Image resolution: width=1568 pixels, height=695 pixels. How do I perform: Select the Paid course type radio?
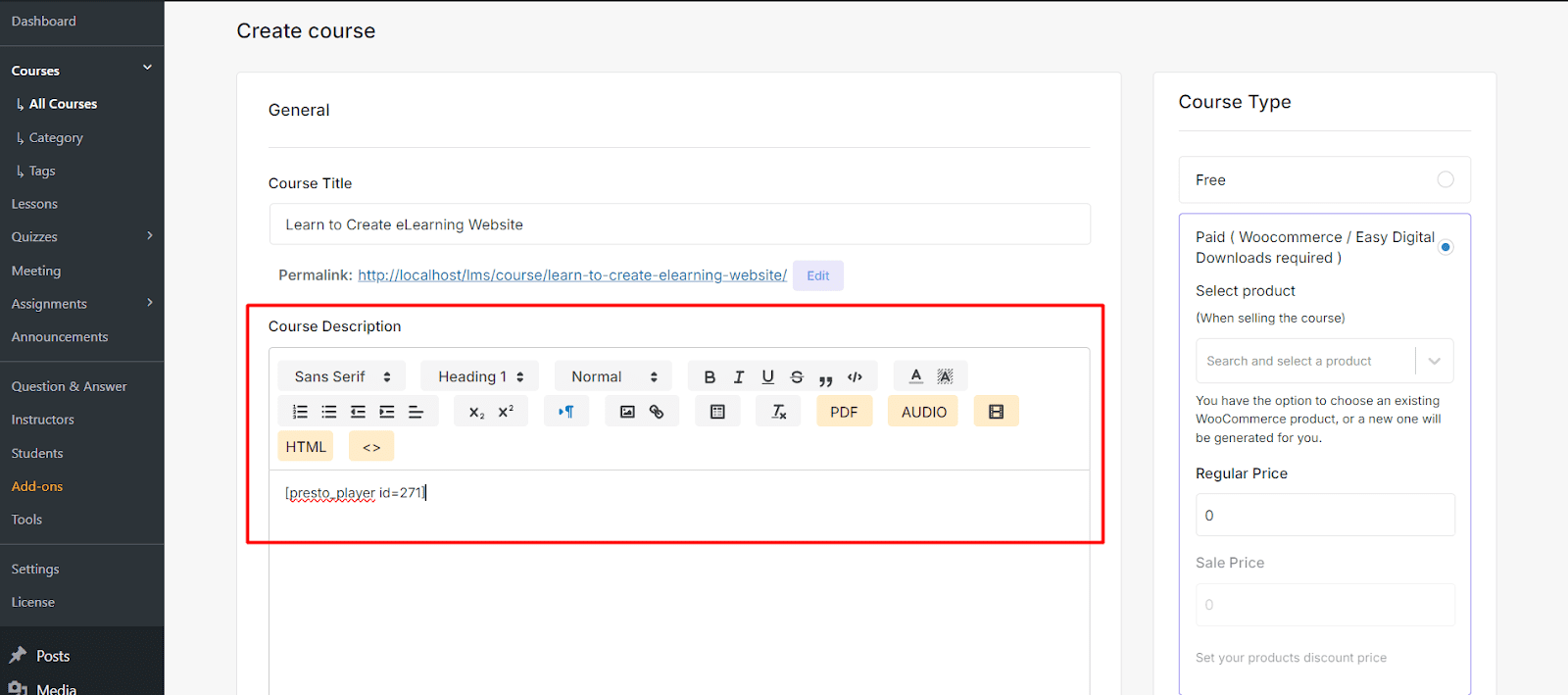(1445, 247)
